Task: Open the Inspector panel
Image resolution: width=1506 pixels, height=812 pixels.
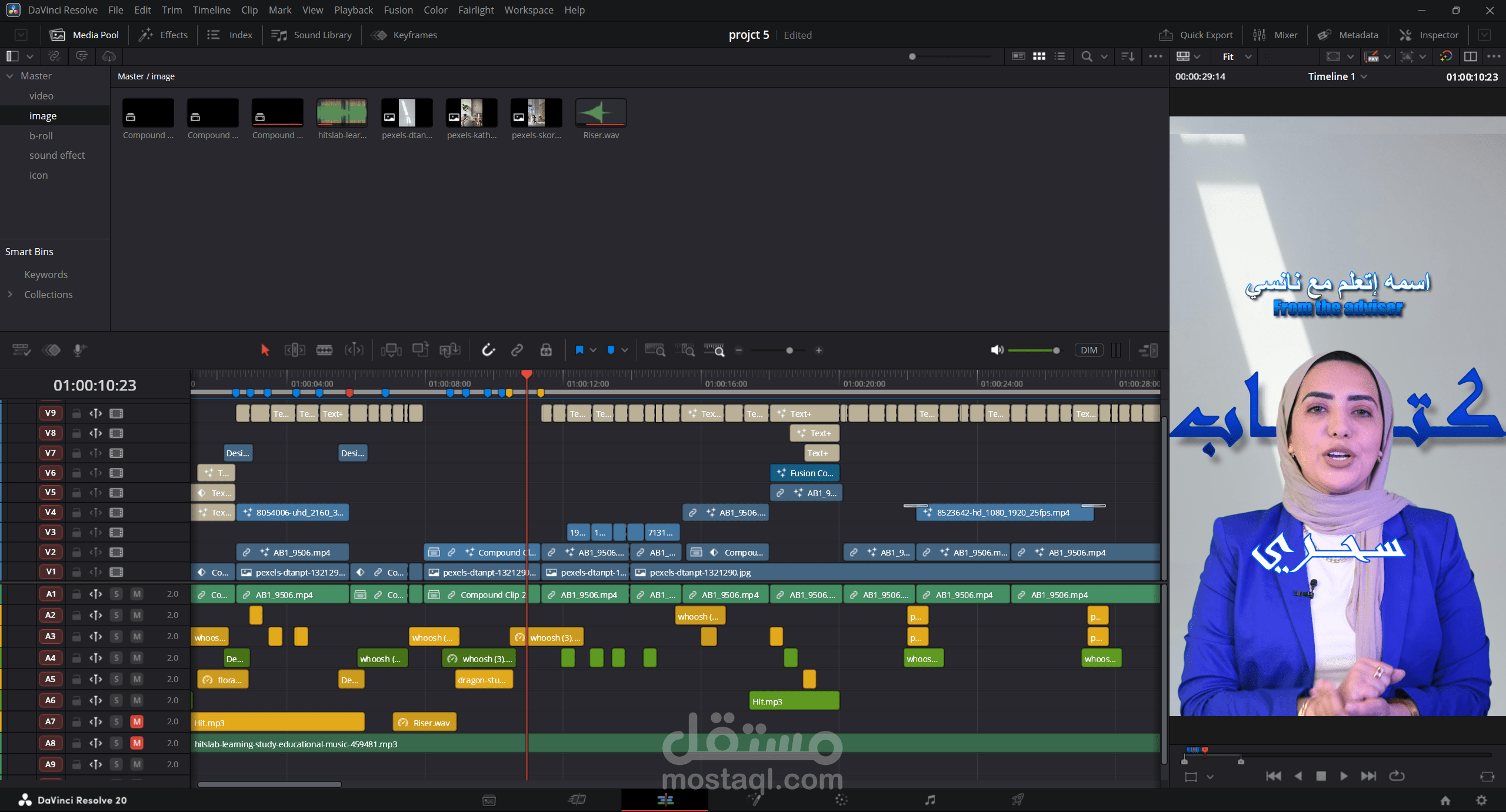Action: 1429,35
